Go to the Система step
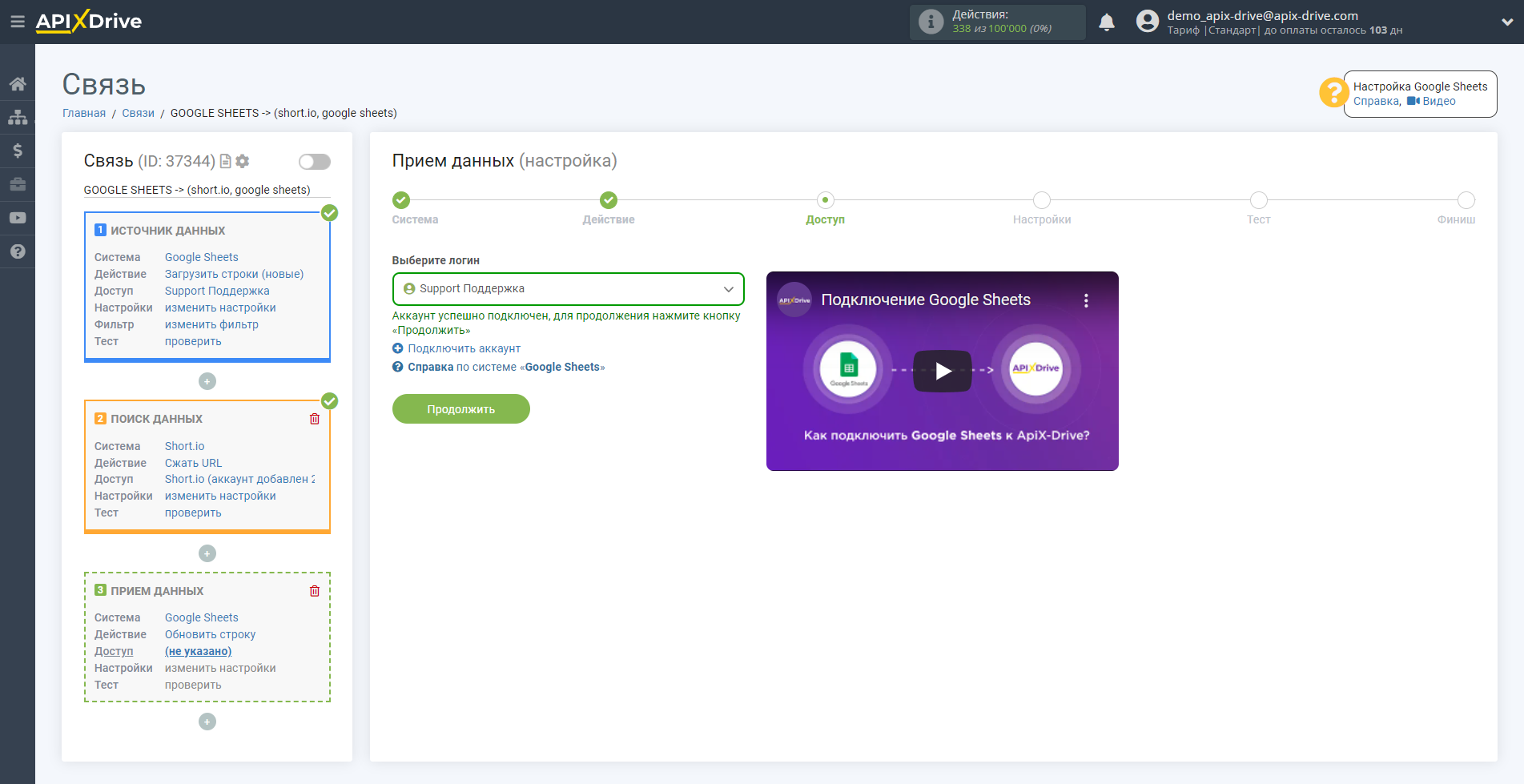The image size is (1524, 784). tap(401, 200)
